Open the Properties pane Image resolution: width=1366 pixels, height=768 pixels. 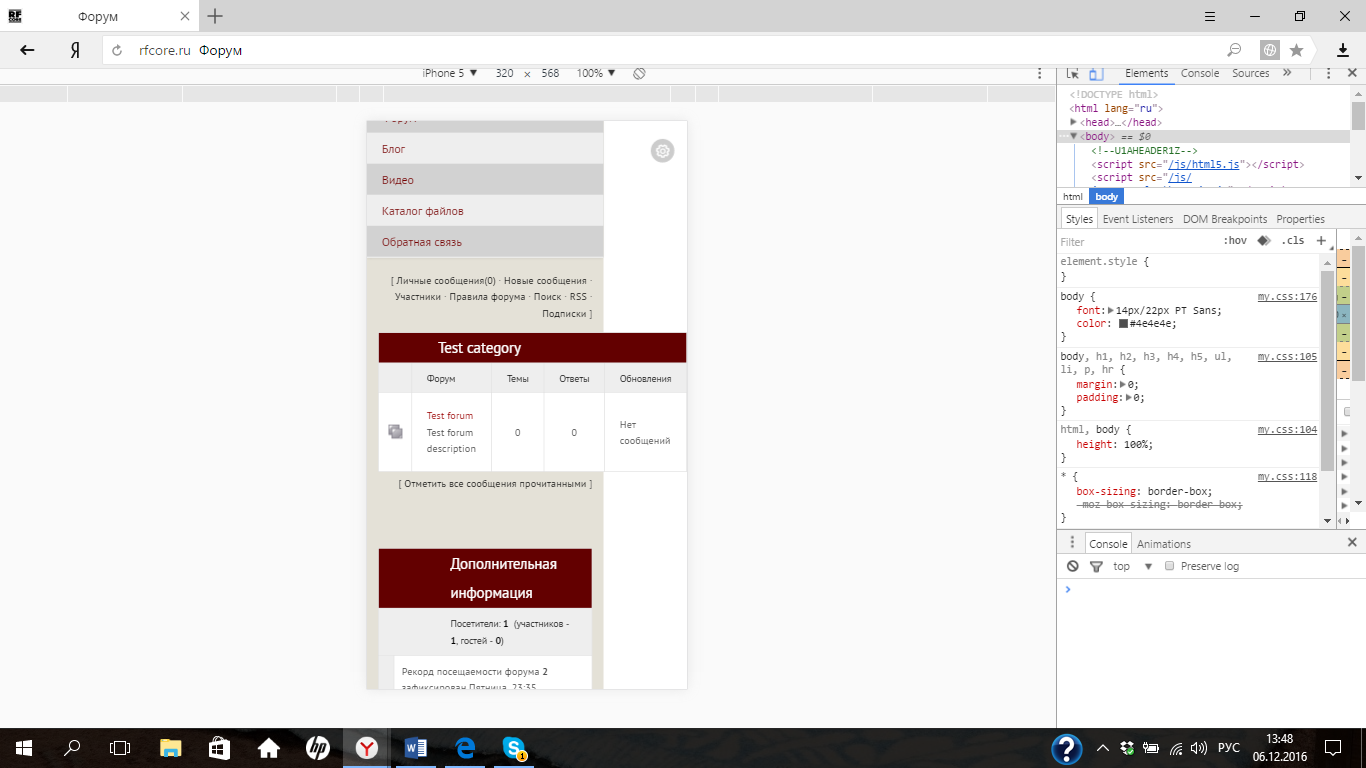point(1300,219)
